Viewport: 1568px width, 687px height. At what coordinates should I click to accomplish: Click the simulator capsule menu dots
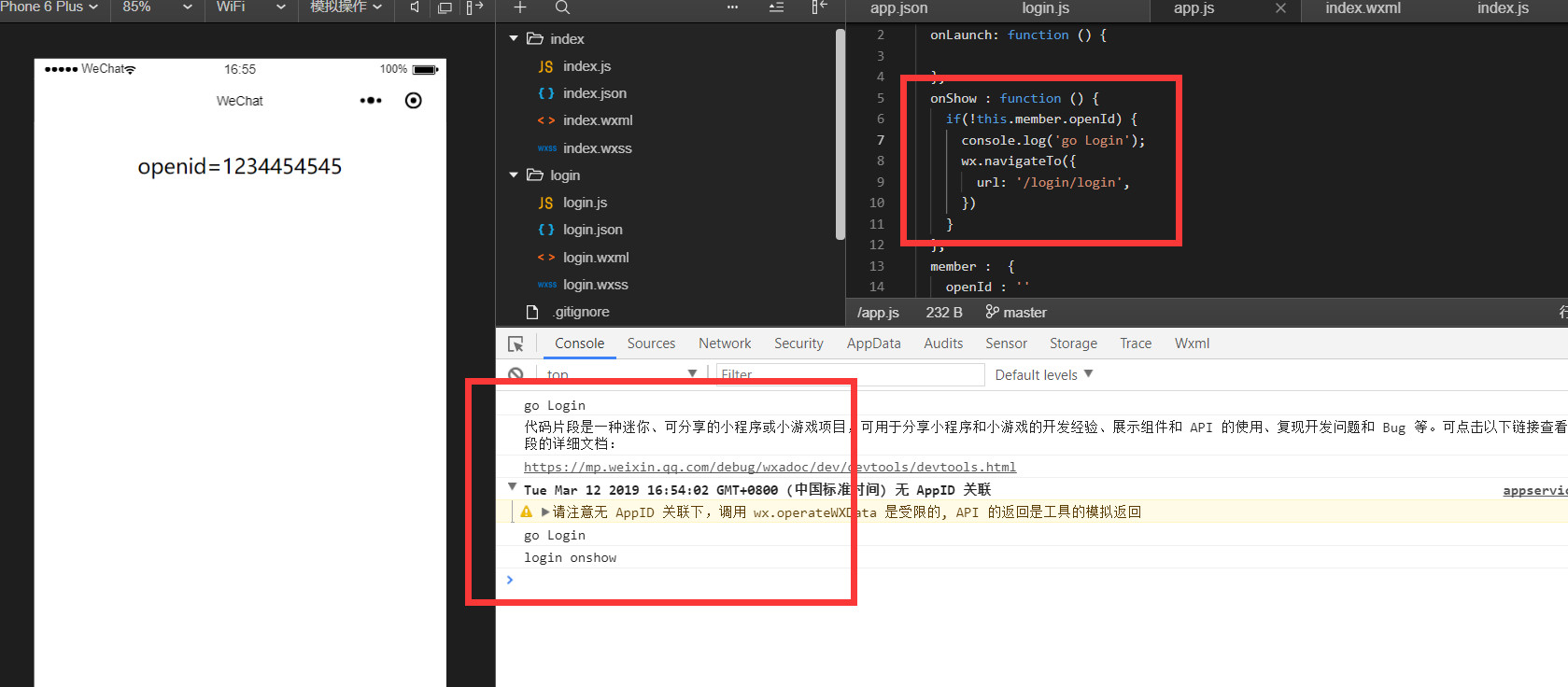371,101
